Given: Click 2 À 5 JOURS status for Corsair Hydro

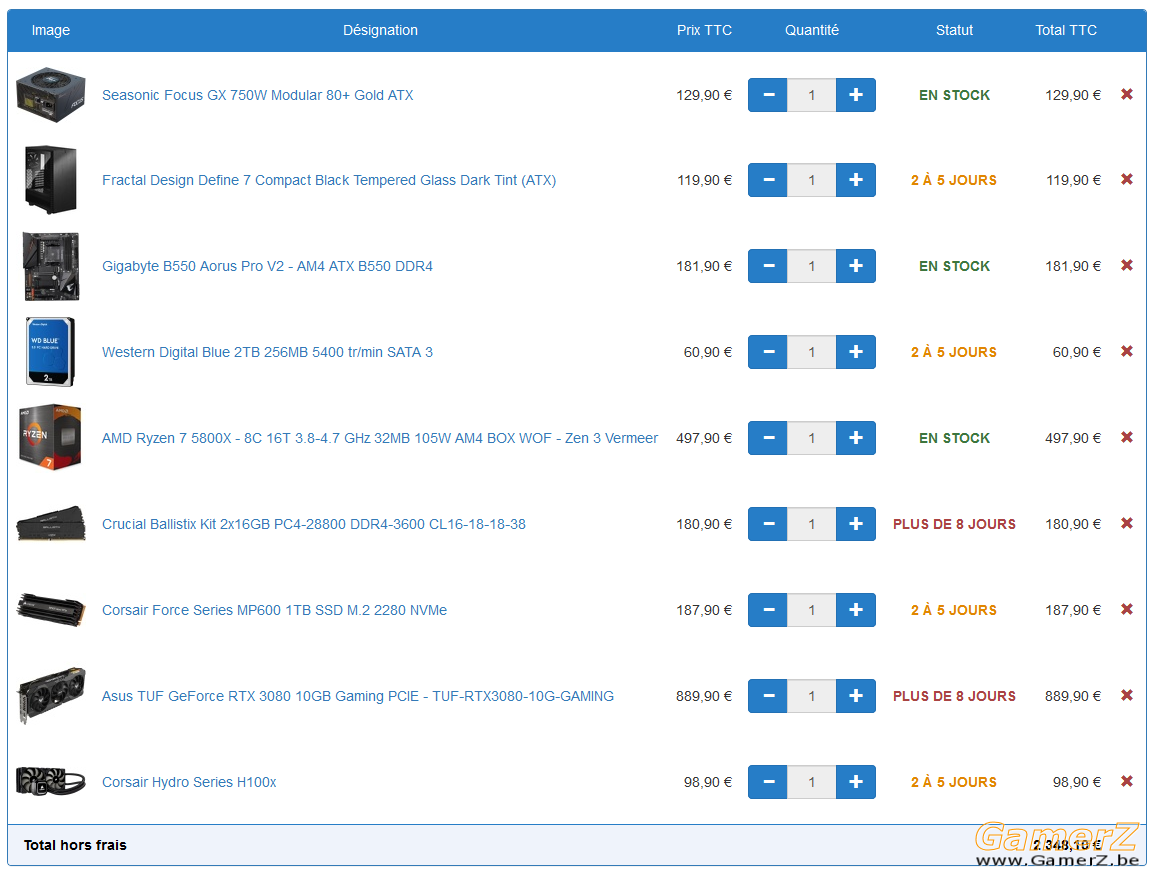Looking at the screenshot, I should coord(954,782).
